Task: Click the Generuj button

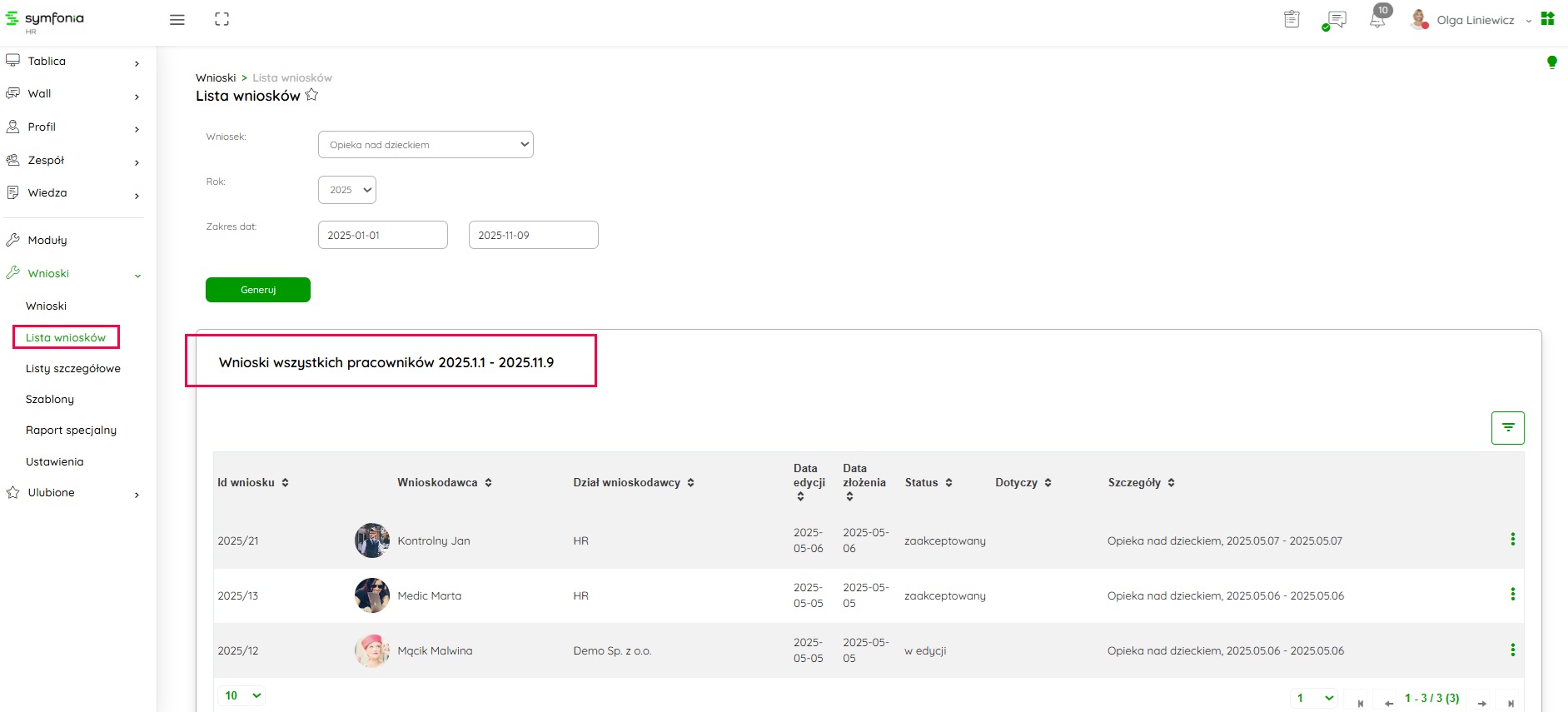Action: [x=258, y=290]
